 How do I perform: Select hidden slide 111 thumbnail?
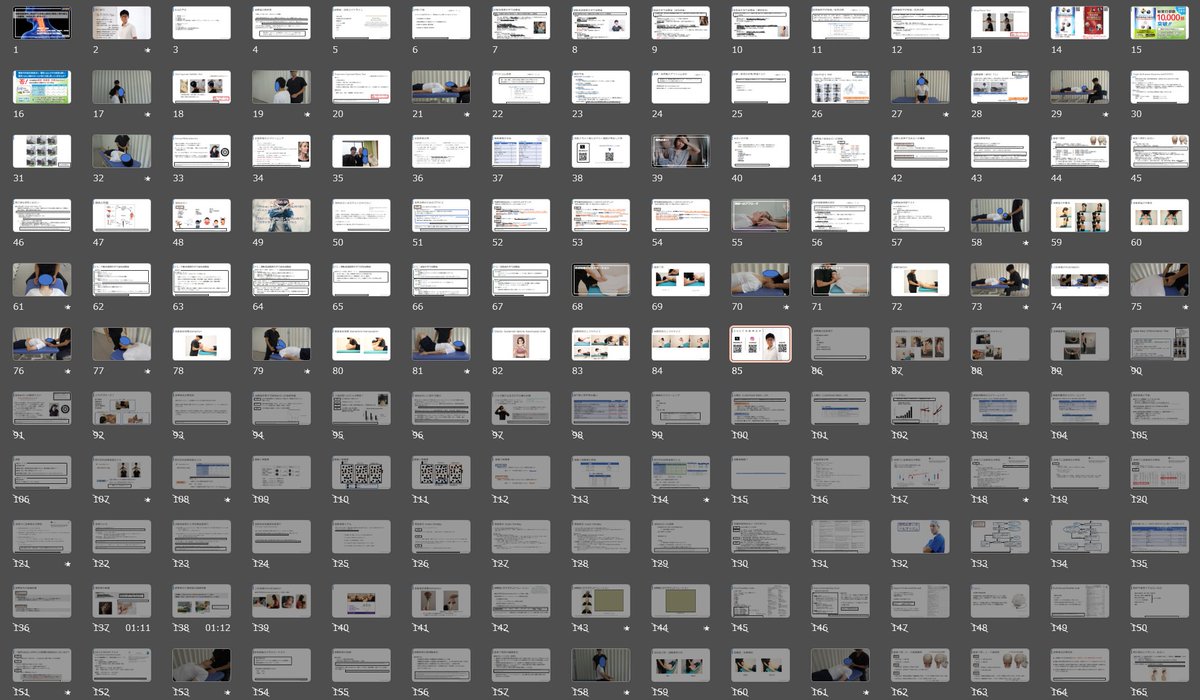pyautogui.click(x=441, y=472)
